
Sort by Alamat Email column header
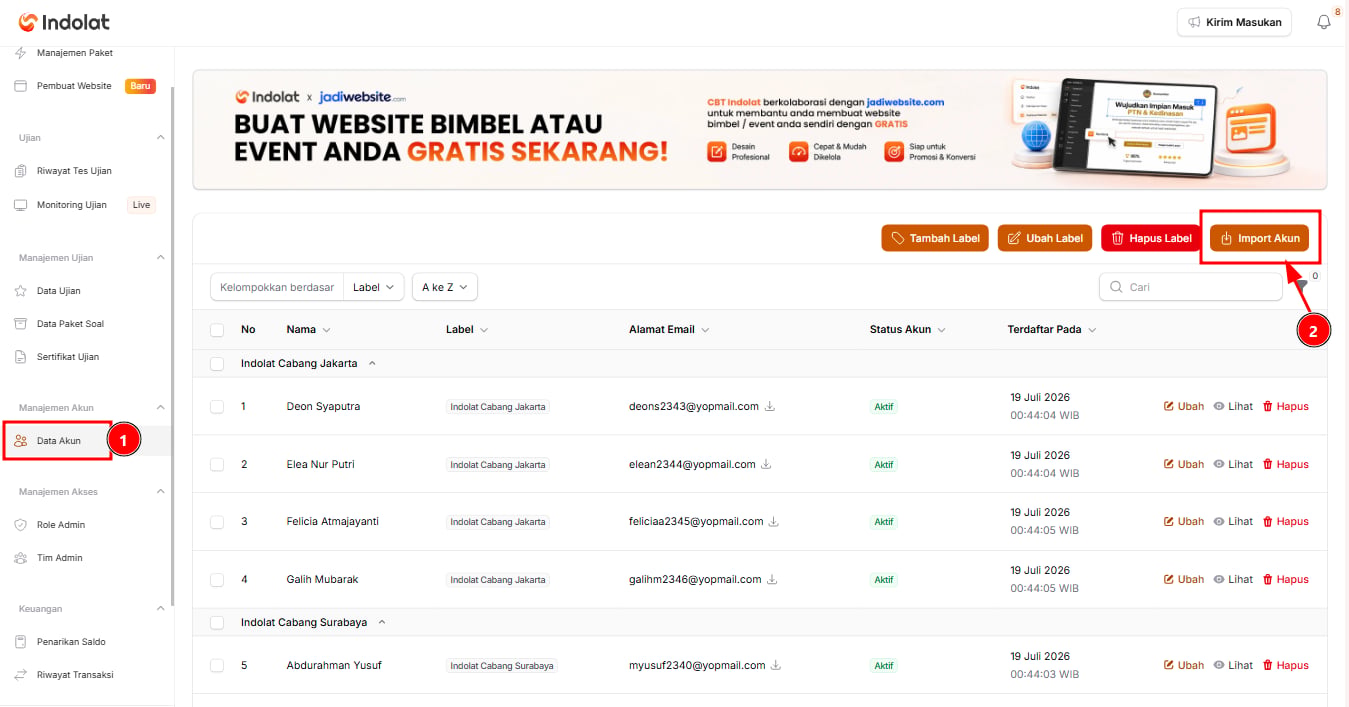[669, 330]
